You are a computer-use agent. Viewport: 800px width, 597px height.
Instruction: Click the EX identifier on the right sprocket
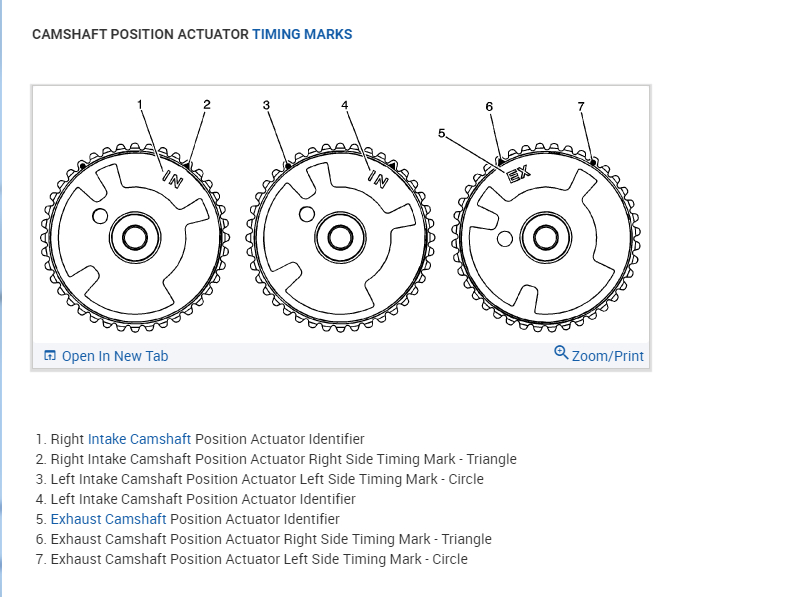pyautogui.click(x=518, y=174)
